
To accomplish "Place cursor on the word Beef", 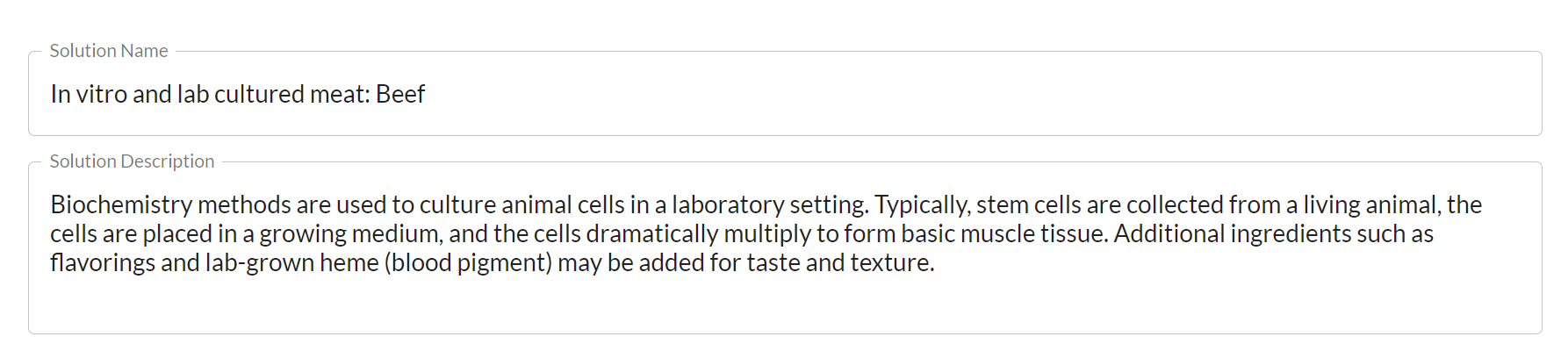I will [x=400, y=94].
